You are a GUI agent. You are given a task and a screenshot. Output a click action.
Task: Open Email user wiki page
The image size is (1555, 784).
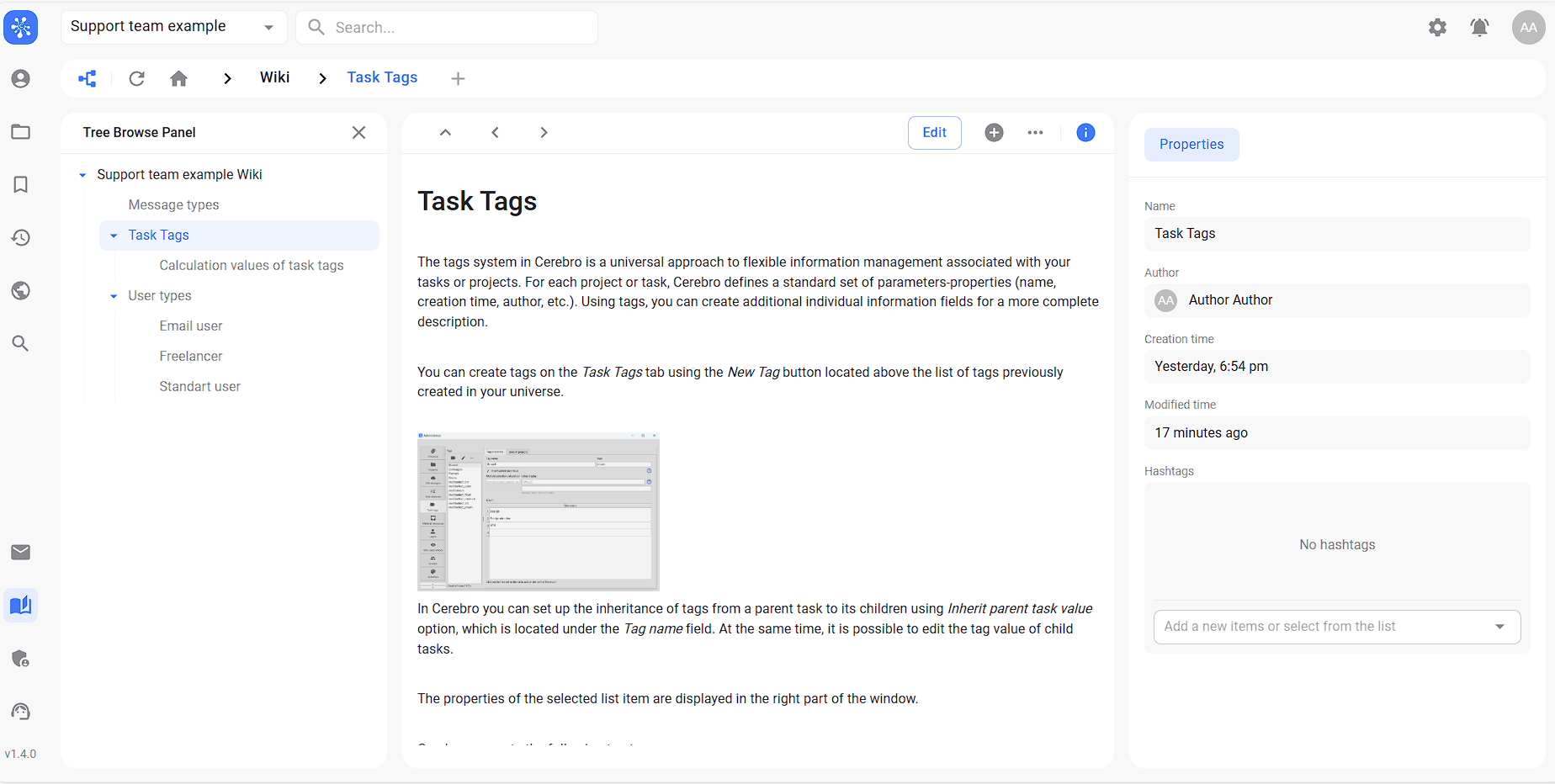click(191, 326)
